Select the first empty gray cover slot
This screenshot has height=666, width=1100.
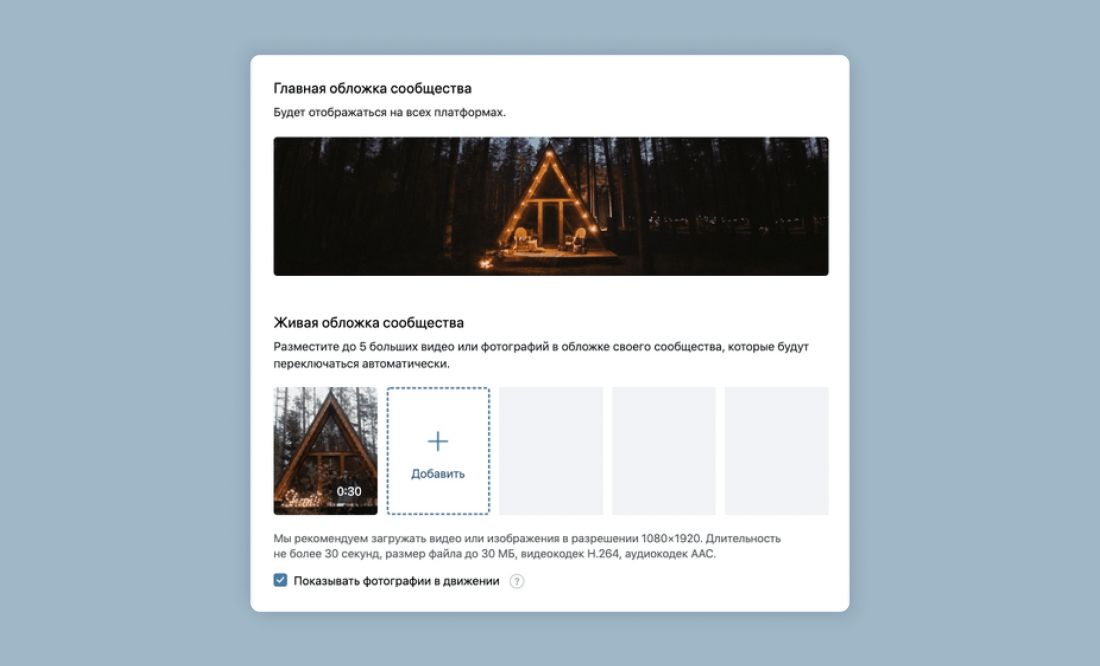(x=551, y=451)
